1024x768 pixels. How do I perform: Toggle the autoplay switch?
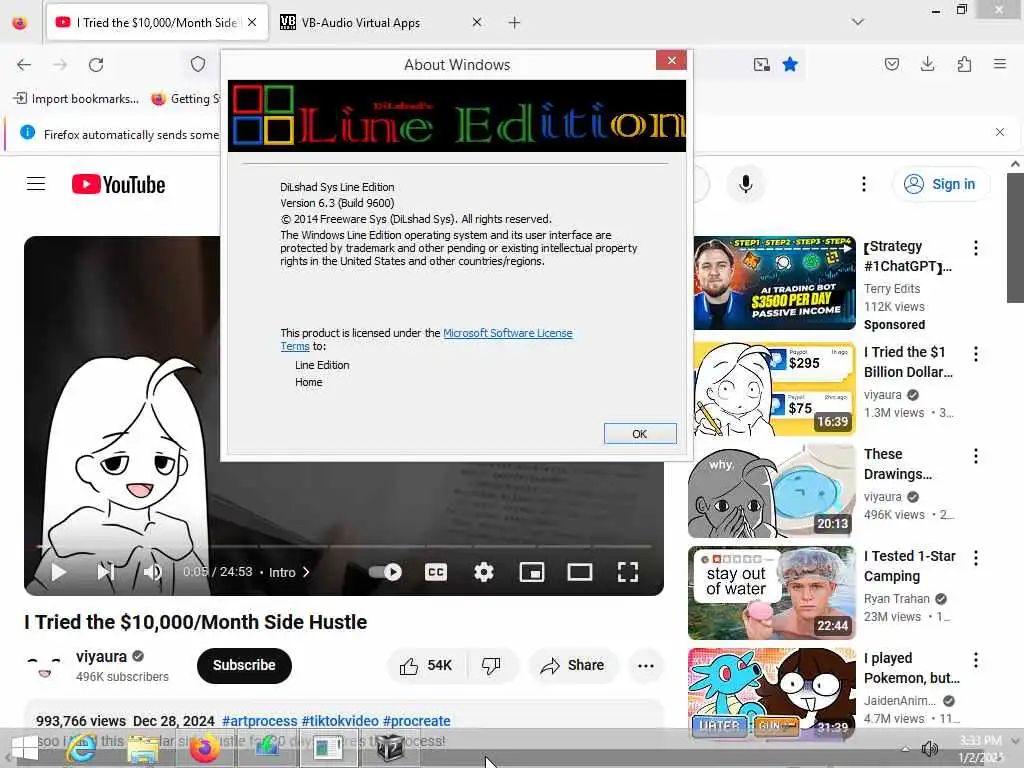tap(385, 572)
